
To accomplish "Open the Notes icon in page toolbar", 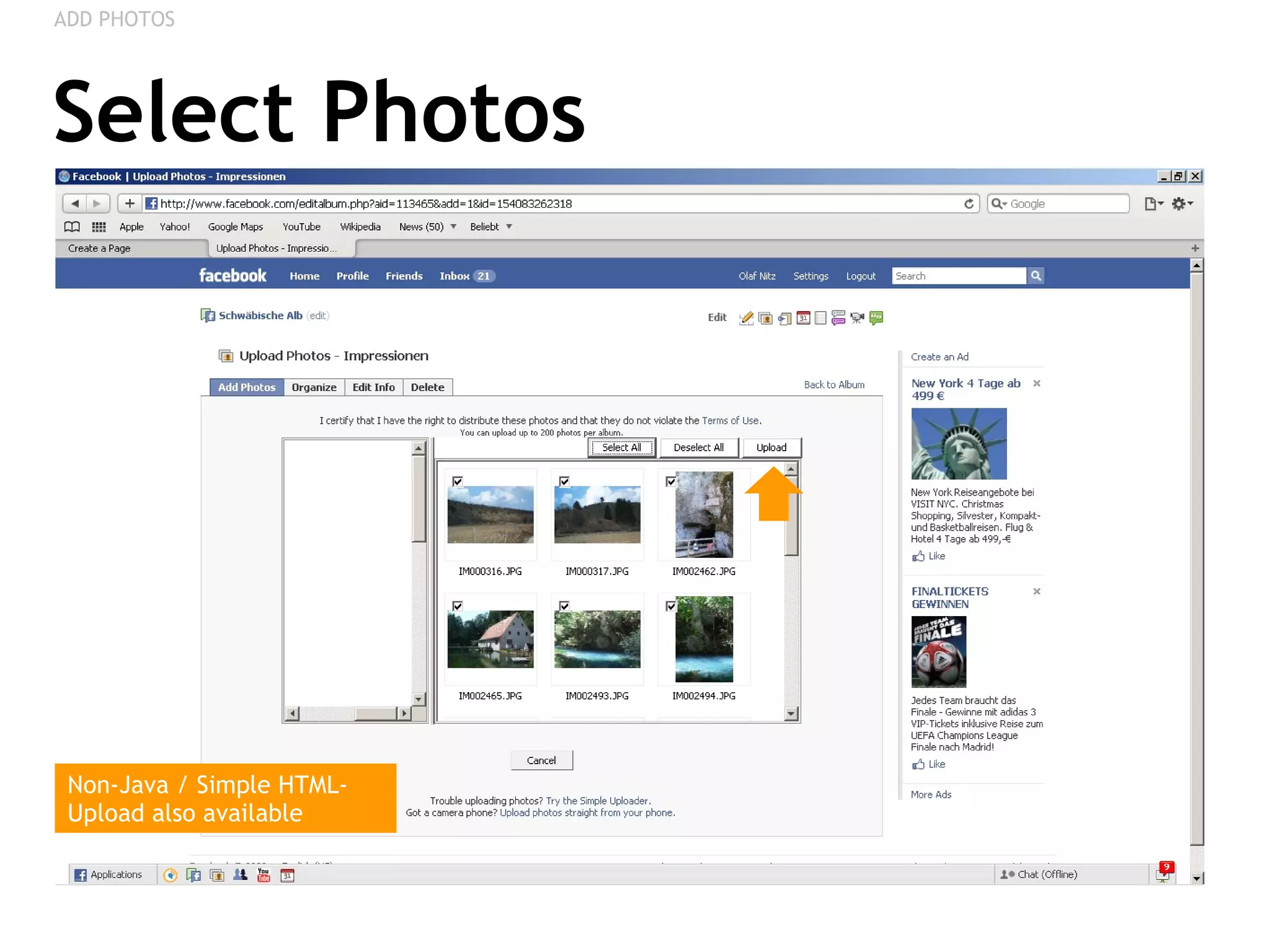I will pos(820,318).
